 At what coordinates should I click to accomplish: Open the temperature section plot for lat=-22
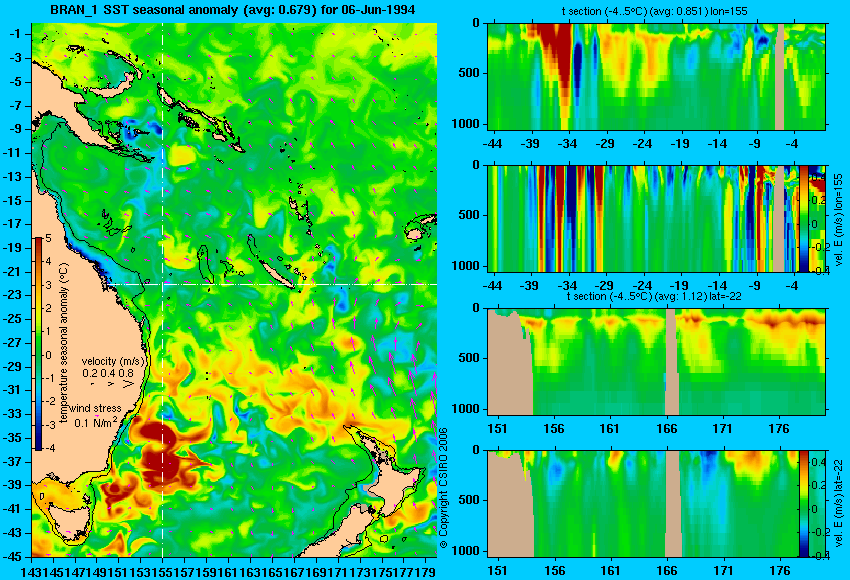(x=656, y=362)
